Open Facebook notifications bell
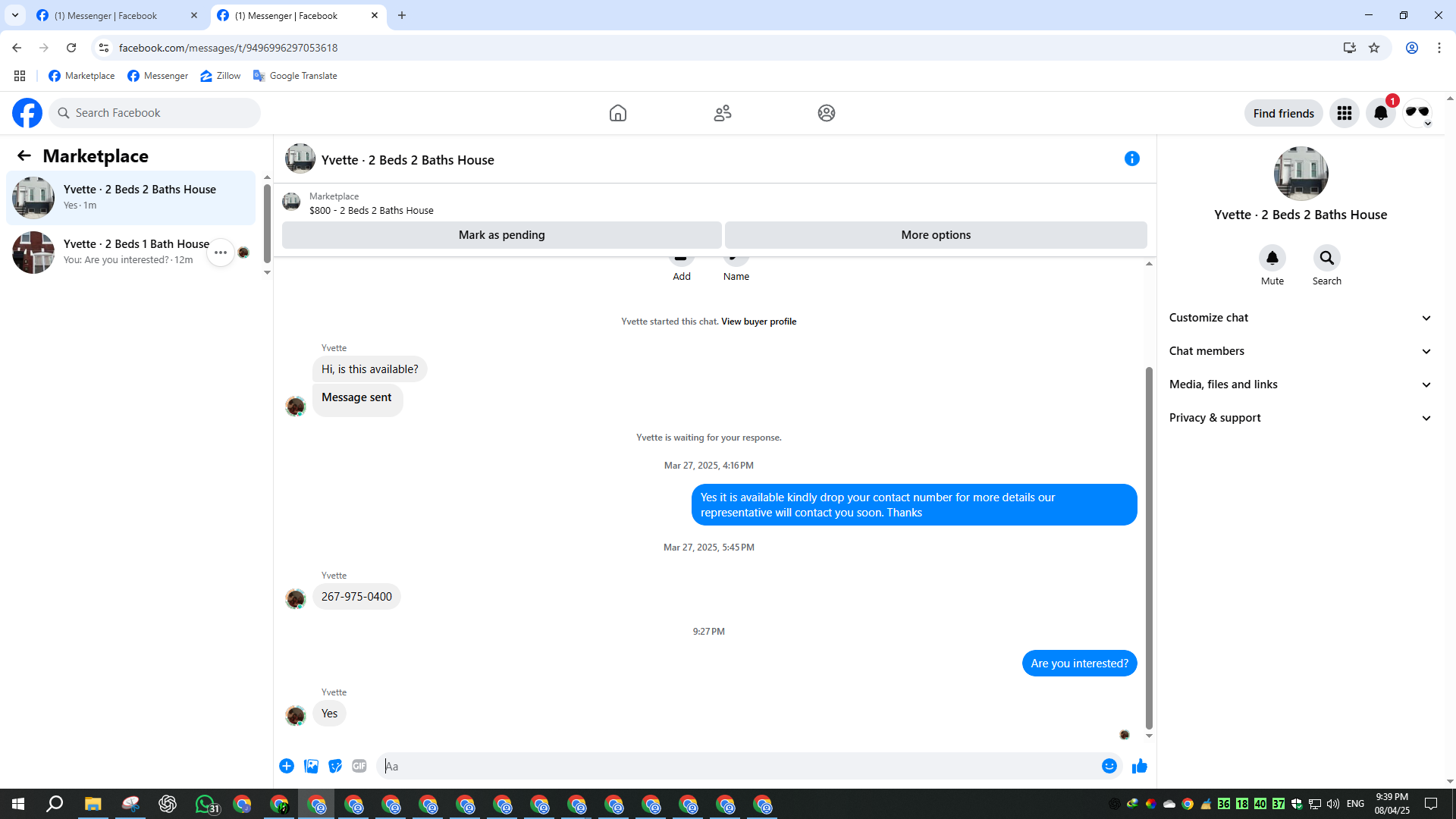The height and width of the screenshot is (819, 1456). coord(1380,113)
